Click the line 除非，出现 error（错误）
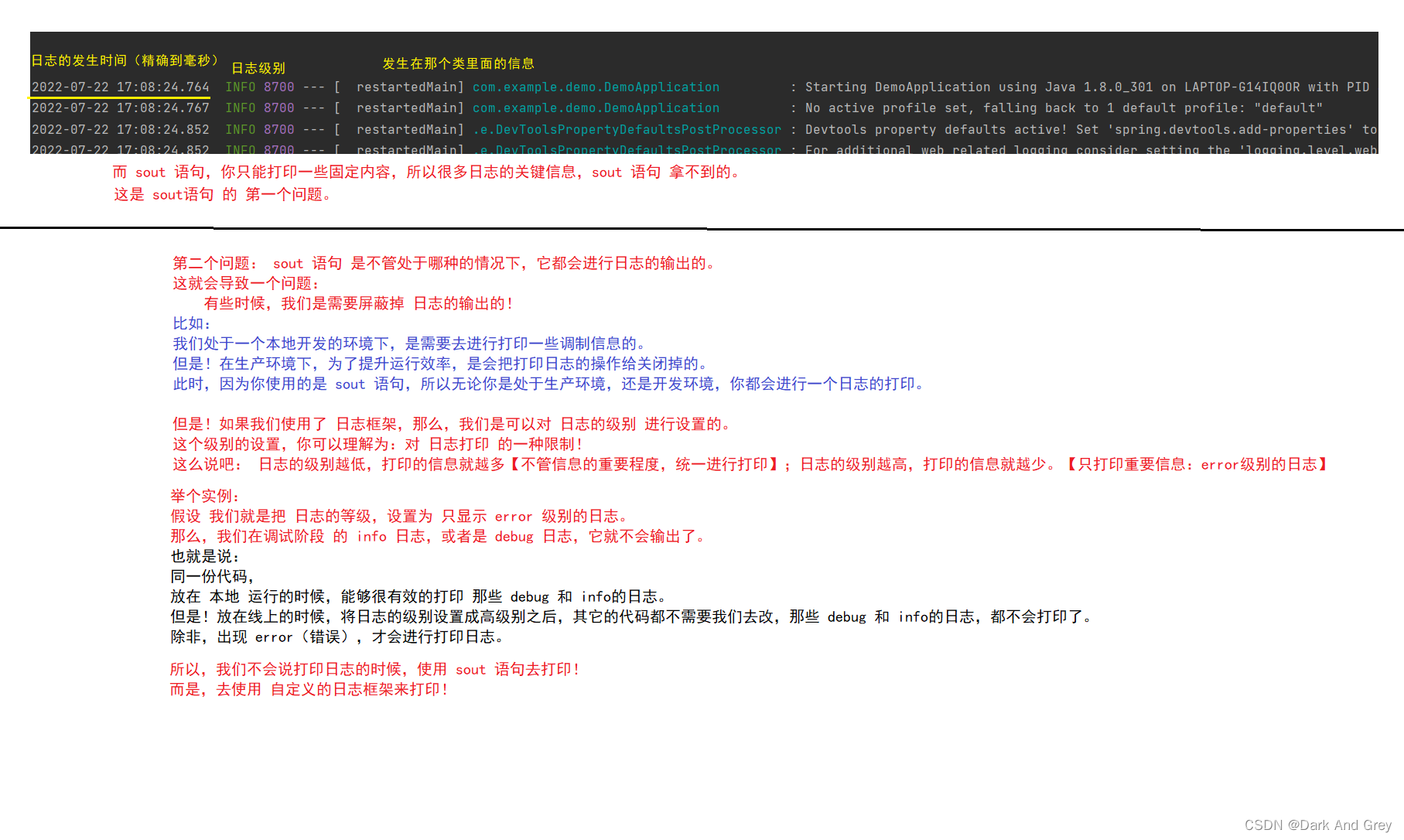 pos(339,637)
